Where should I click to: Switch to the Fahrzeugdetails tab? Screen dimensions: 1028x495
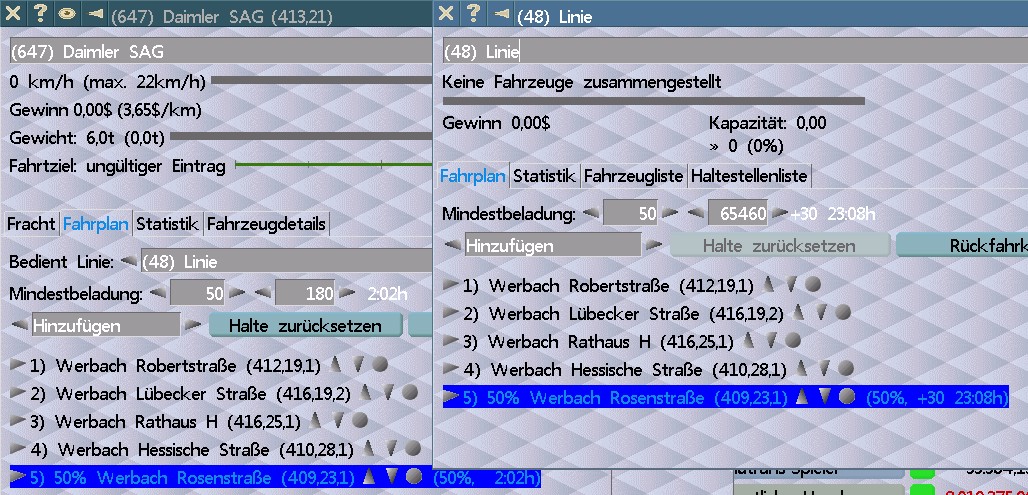tap(266, 224)
